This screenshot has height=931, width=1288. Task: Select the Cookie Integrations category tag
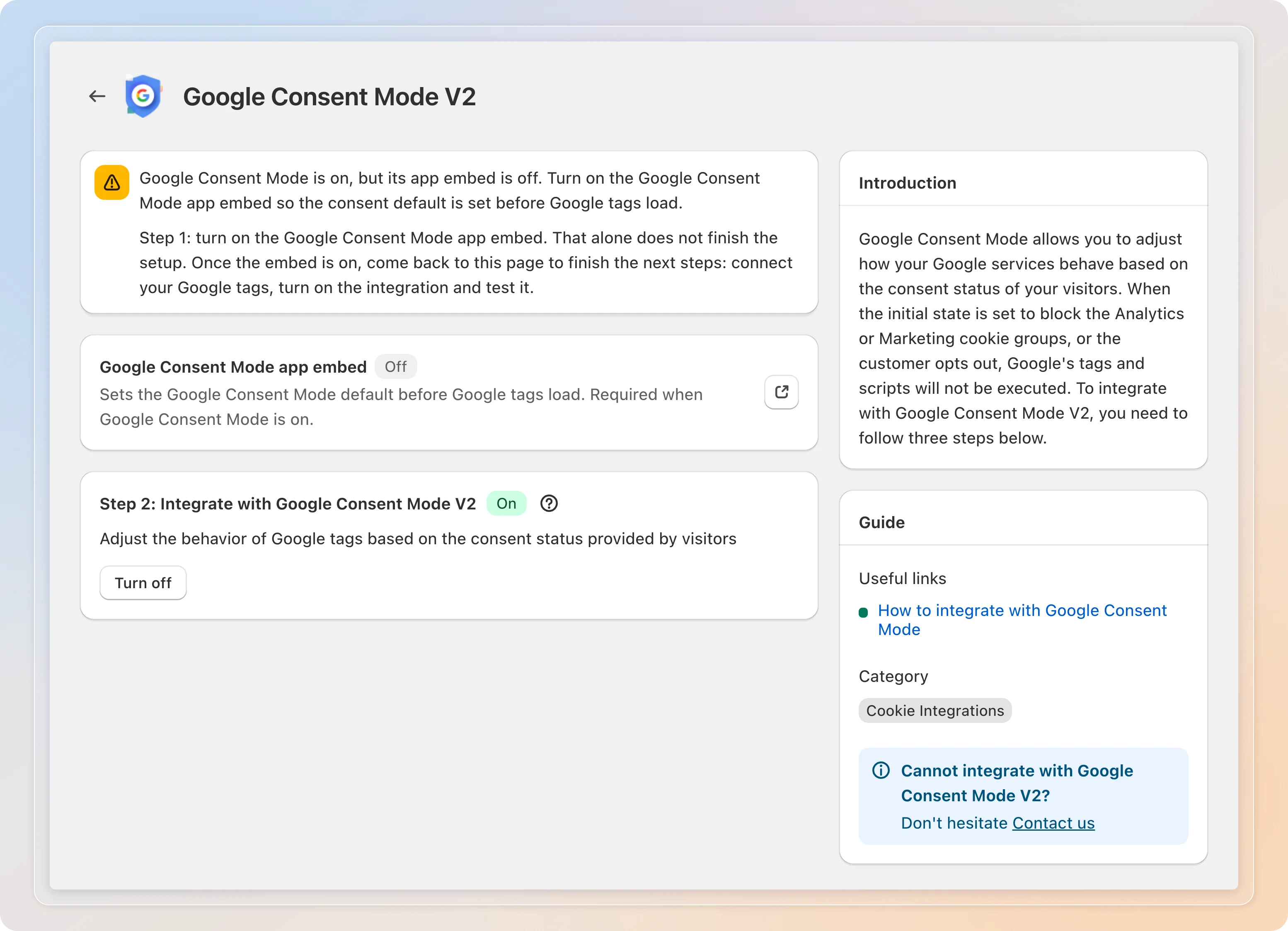(935, 710)
